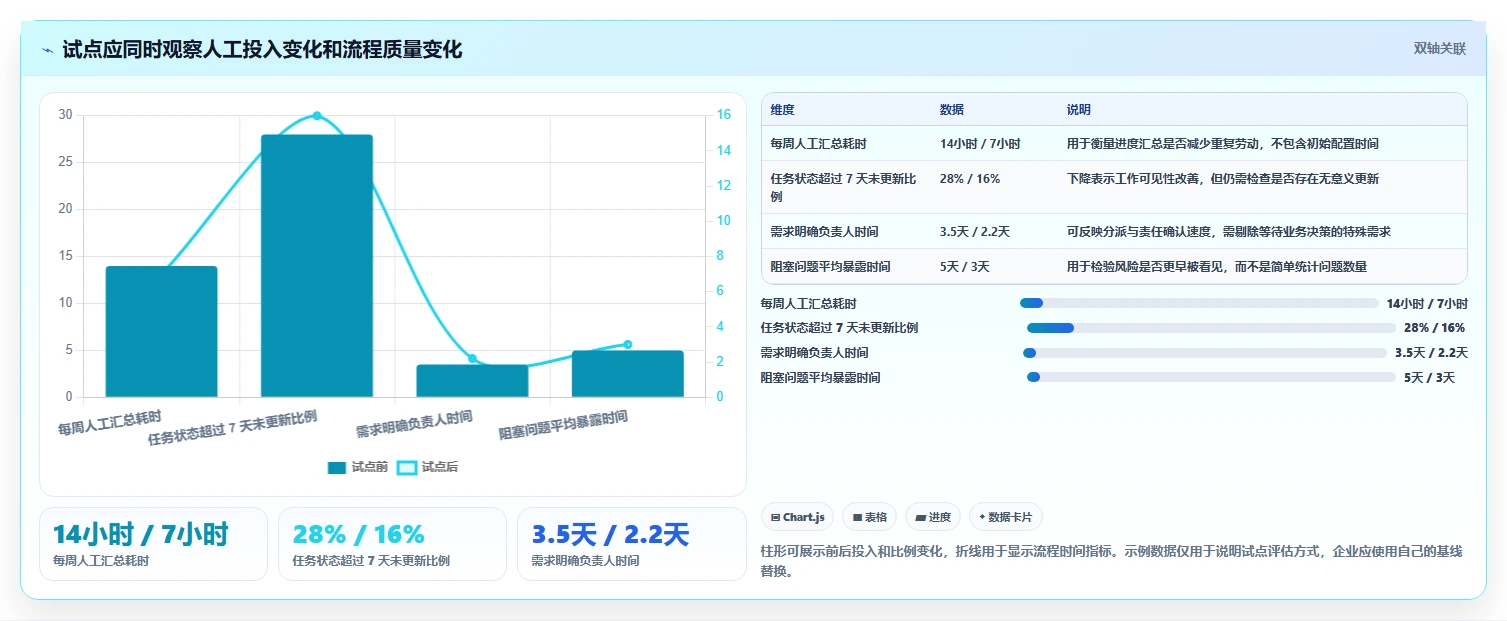Toggle the 试点后 legend entry
Image resolution: width=1507 pixels, height=621 pixels.
tap(427, 467)
